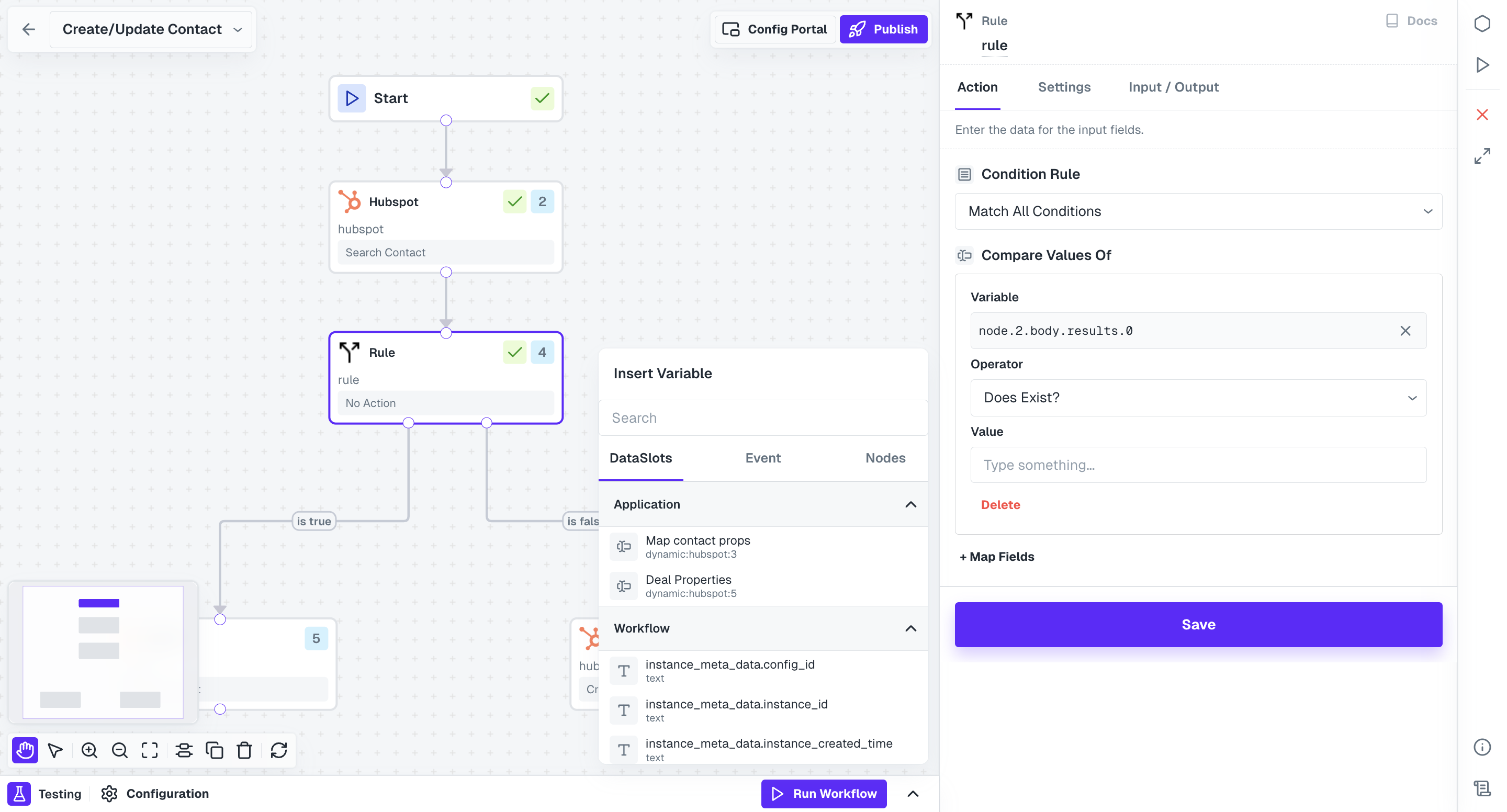
Task: Select the hand pan tool
Action: 25,750
